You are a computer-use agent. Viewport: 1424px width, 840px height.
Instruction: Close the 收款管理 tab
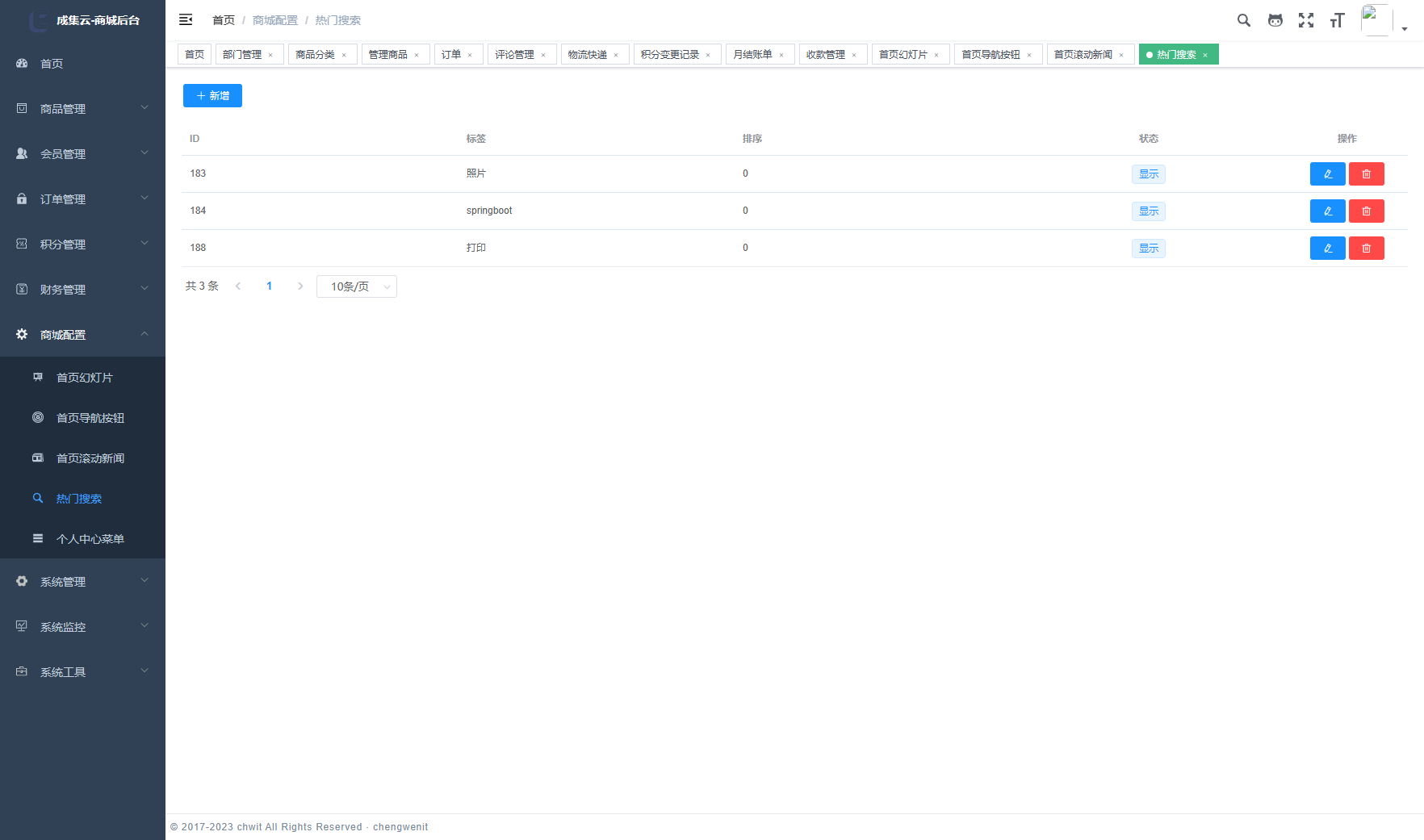(854, 55)
